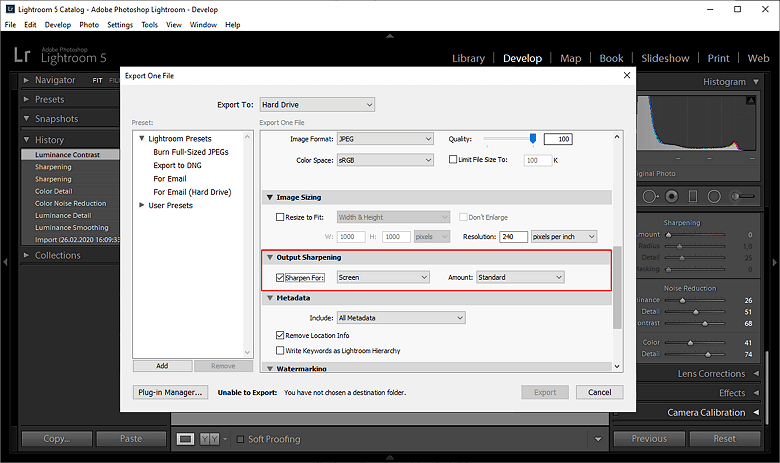780x463 pixels.
Task: Open the Sharpen For Screen dropdown
Action: [383, 278]
